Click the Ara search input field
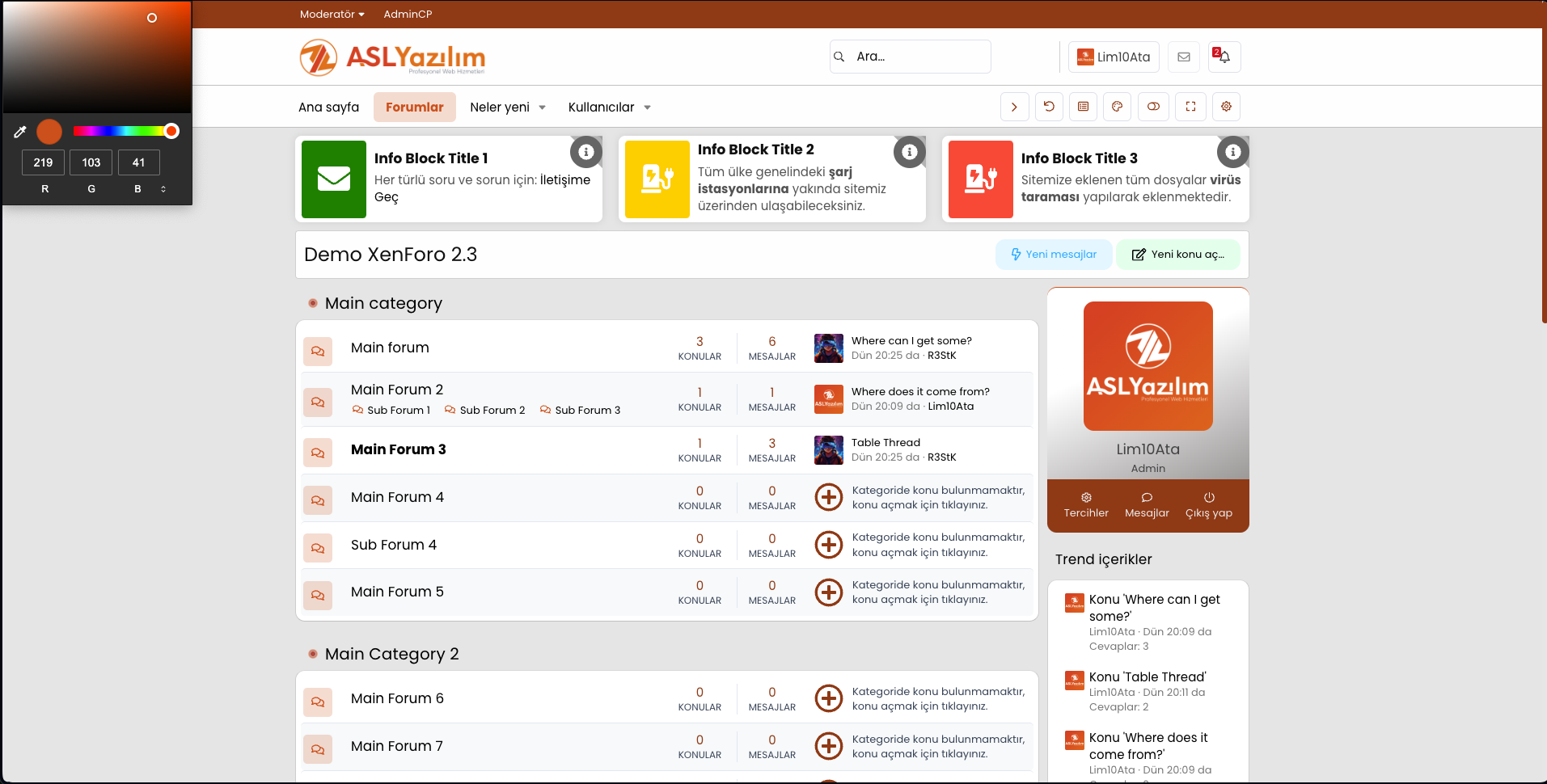The height and width of the screenshot is (784, 1547). 919,57
